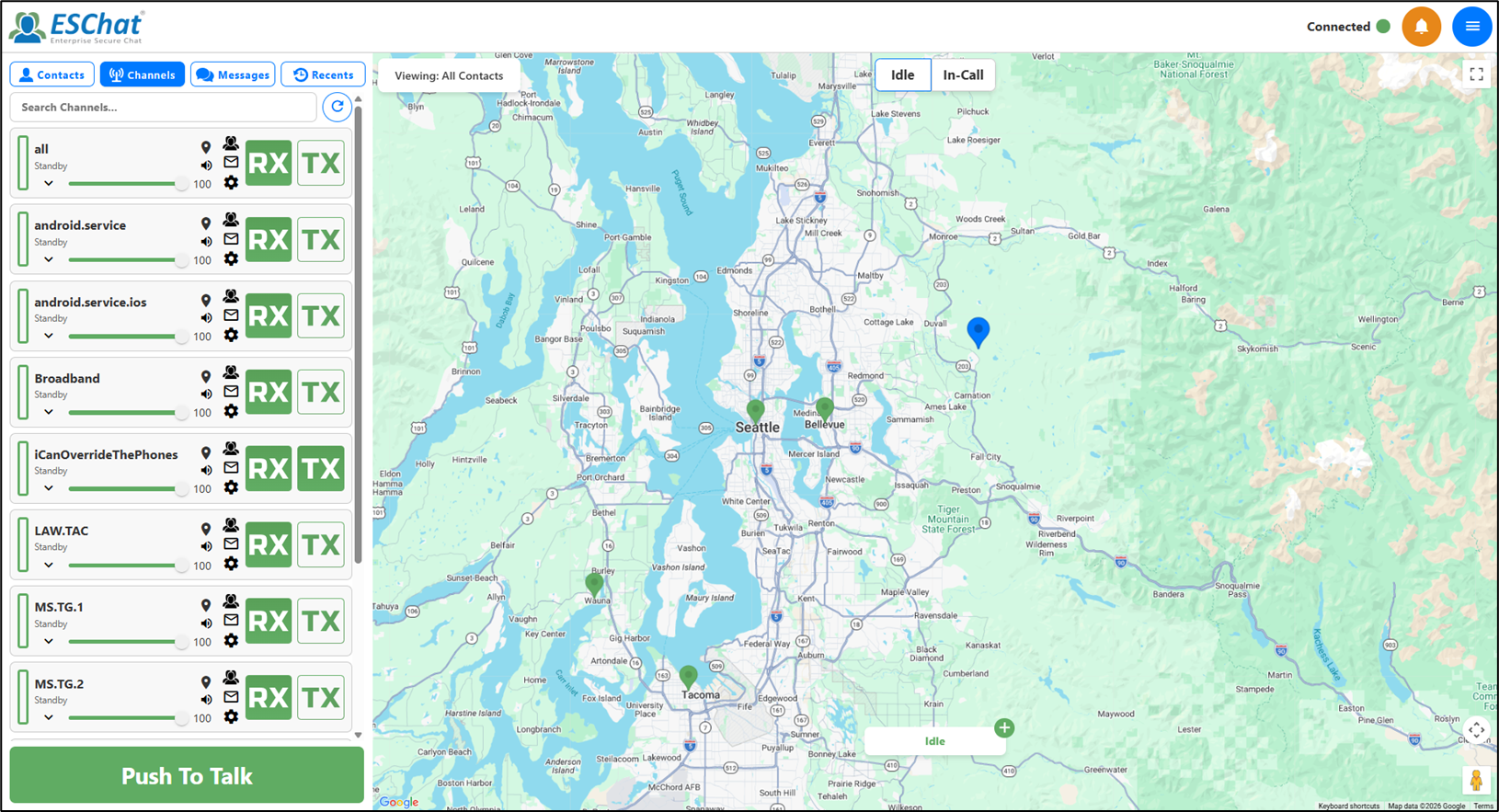Switch to the Contacts tab
1499x812 pixels.
[x=51, y=74]
